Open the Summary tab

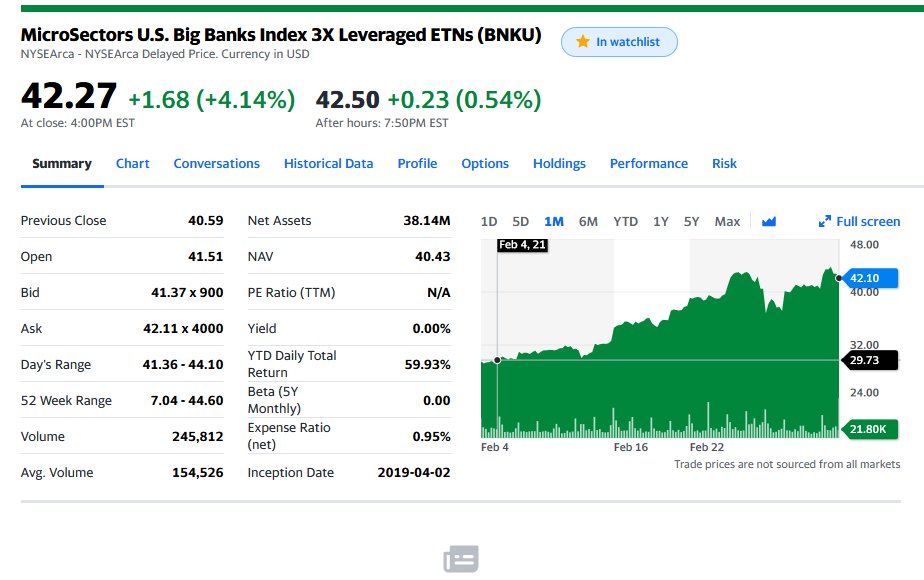[x=62, y=163]
